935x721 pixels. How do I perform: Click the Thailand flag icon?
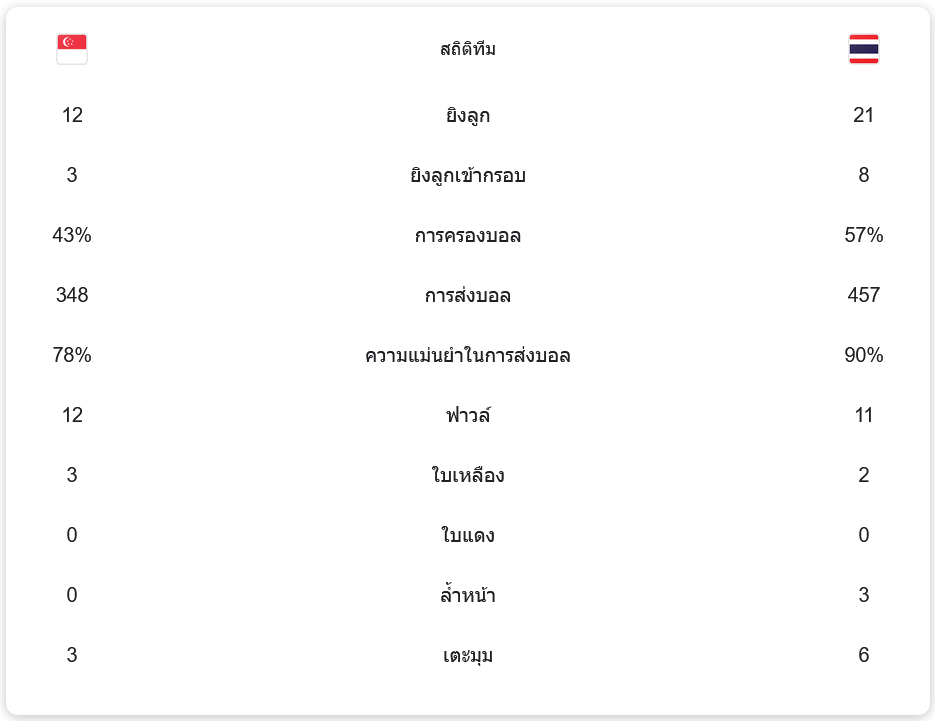863,49
